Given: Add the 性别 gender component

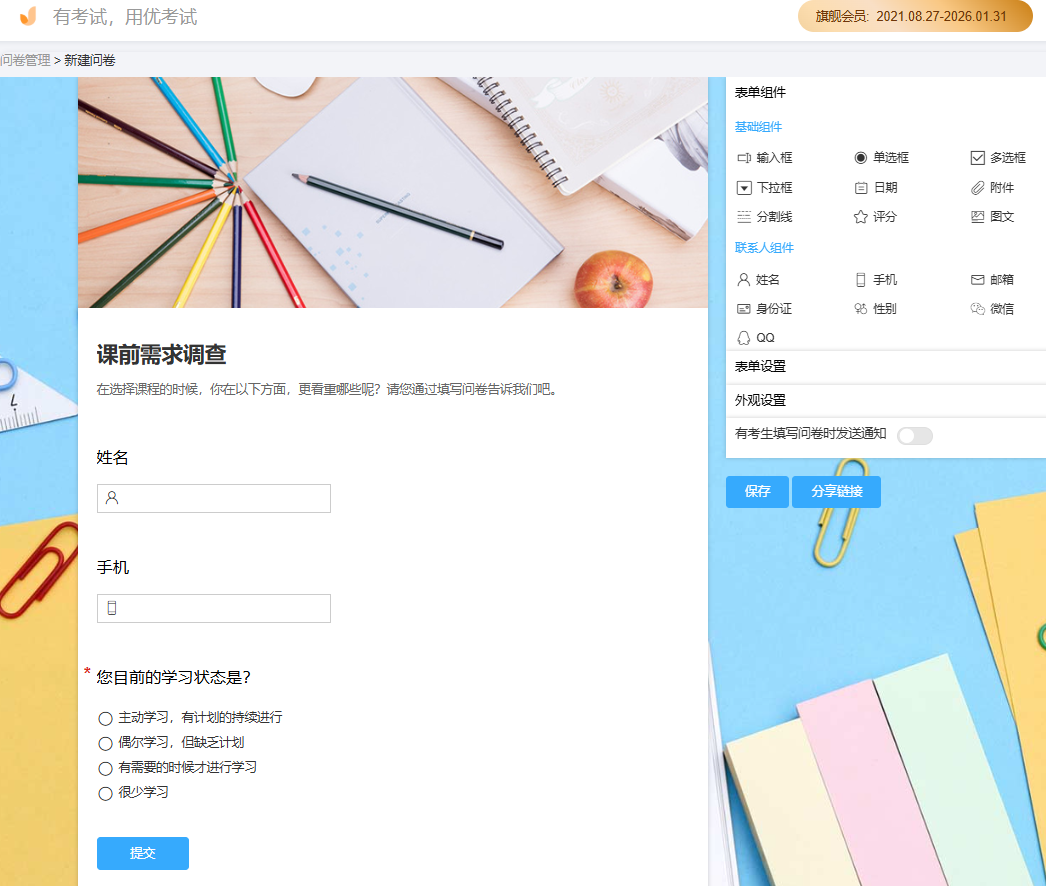Looking at the screenshot, I should [x=875, y=309].
